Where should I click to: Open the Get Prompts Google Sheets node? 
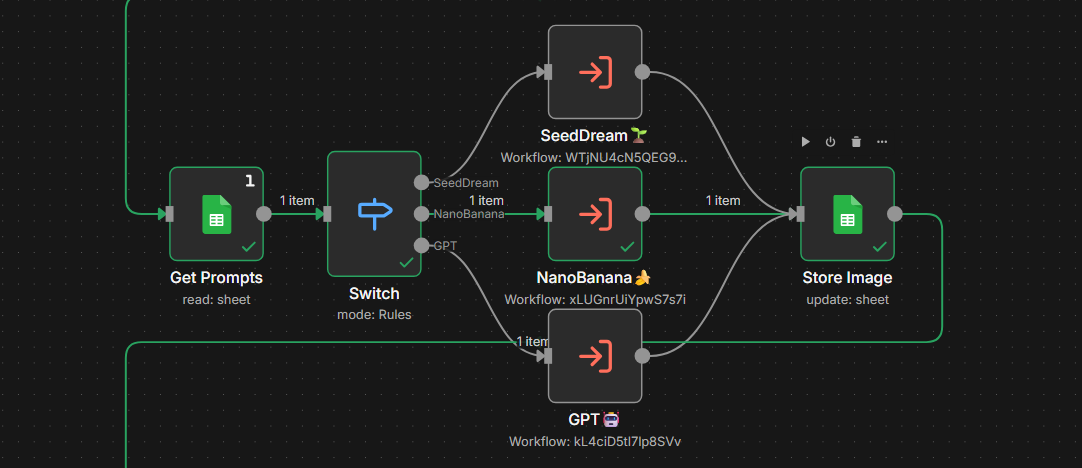[216, 214]
